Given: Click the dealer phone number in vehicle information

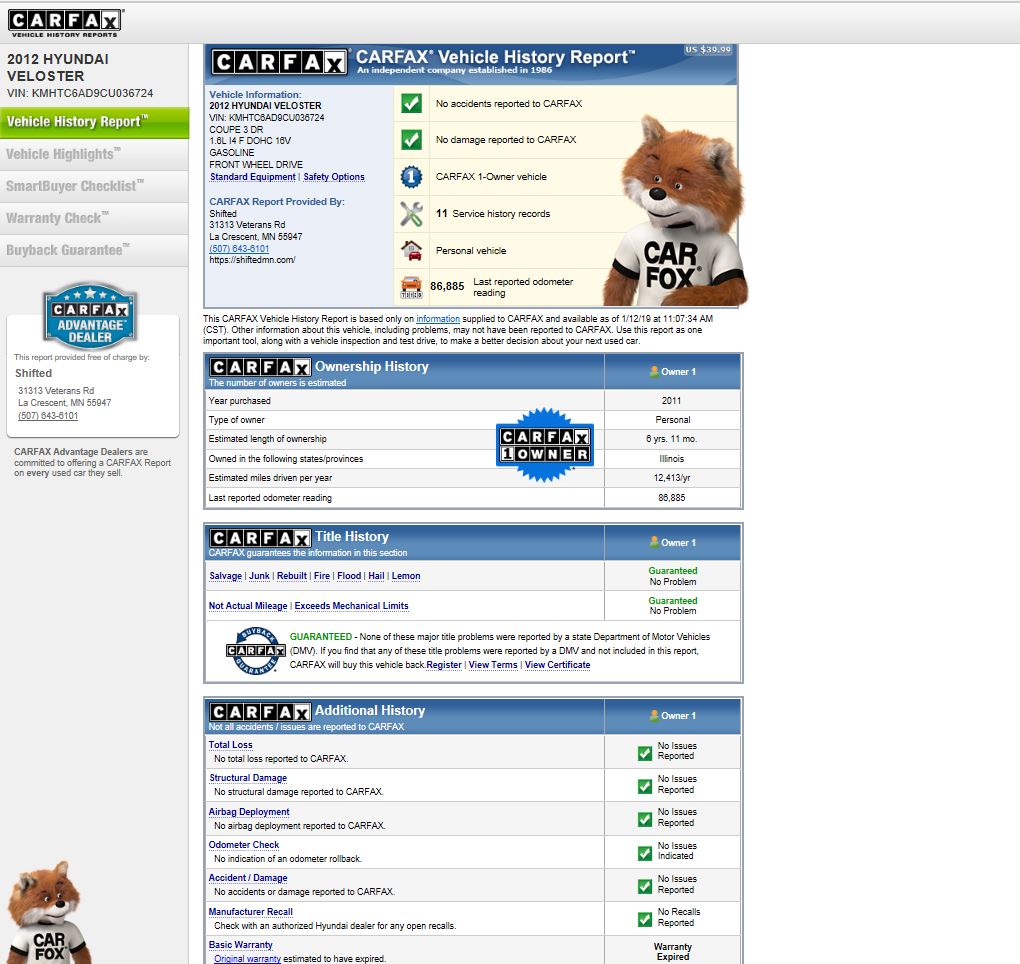Looking at the screenshot, I should point(239,248).
